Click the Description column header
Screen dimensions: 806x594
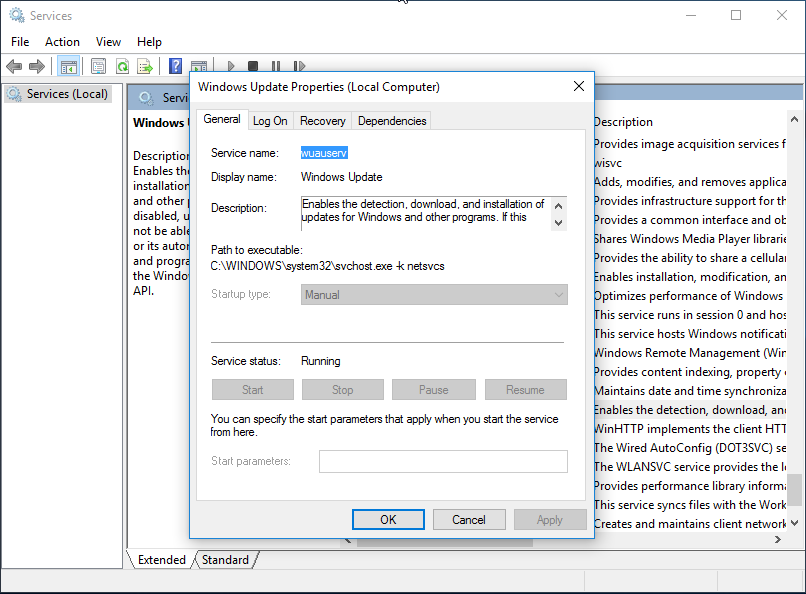[x=624, y=122]
